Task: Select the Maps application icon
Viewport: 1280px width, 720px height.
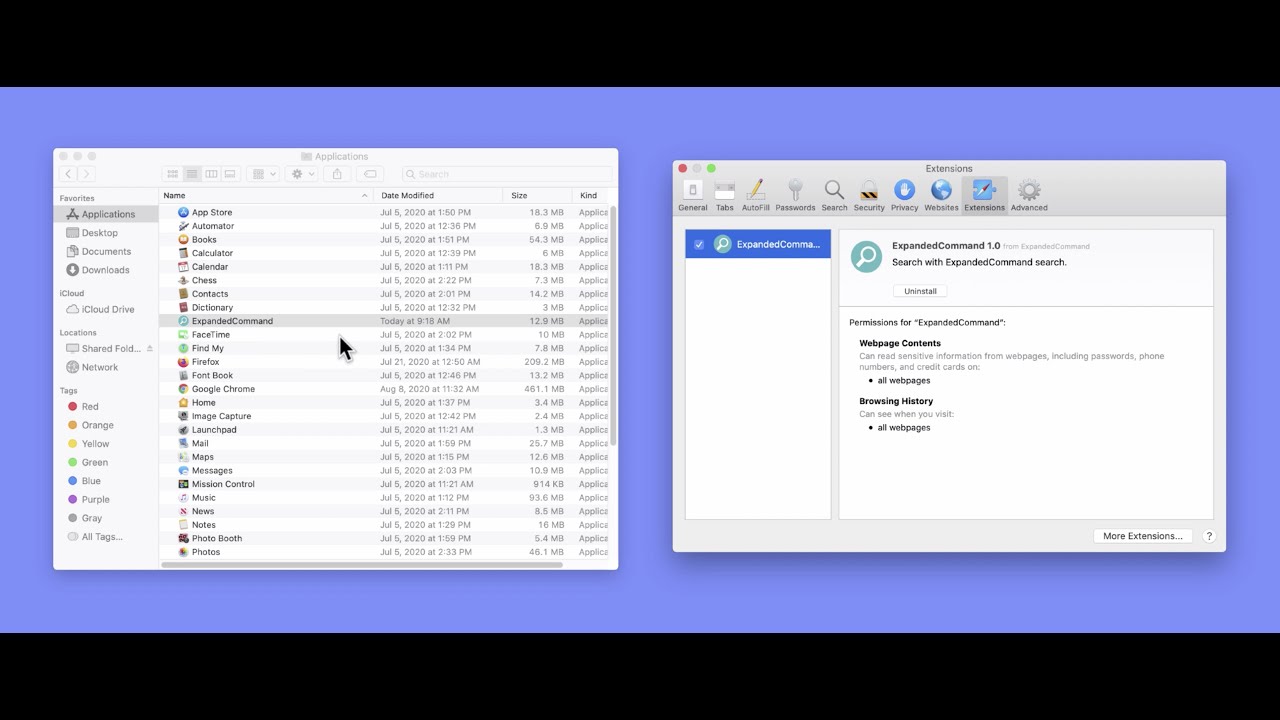Action: [183, 457]
